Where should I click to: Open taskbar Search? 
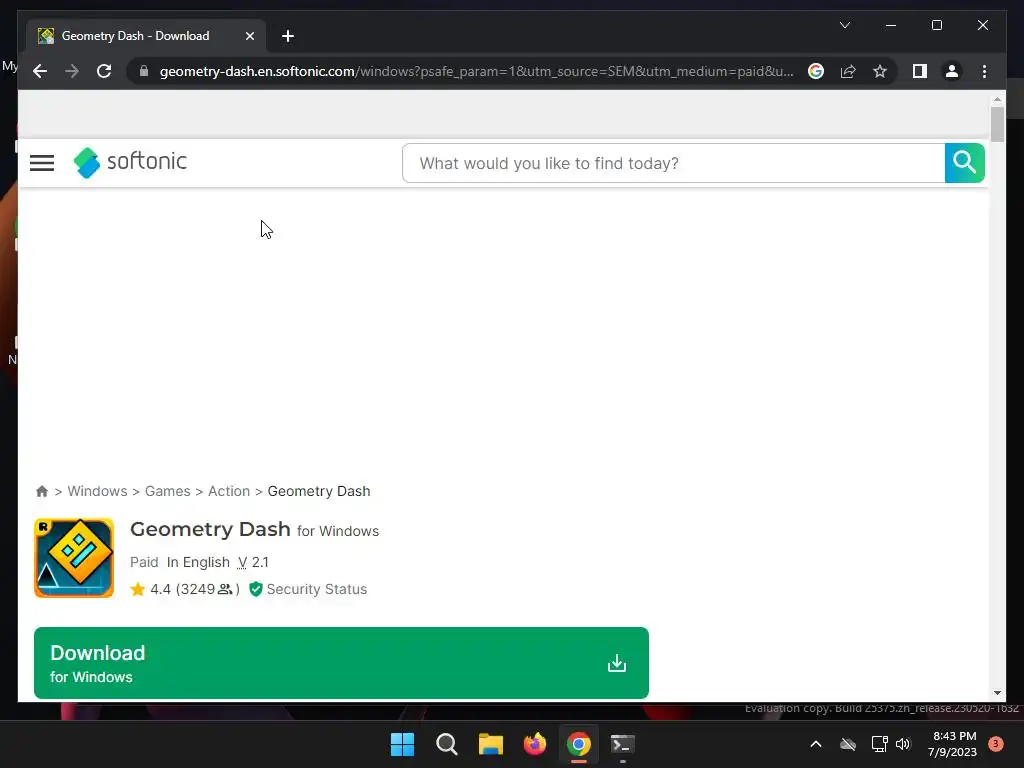[x=447, y=744]
